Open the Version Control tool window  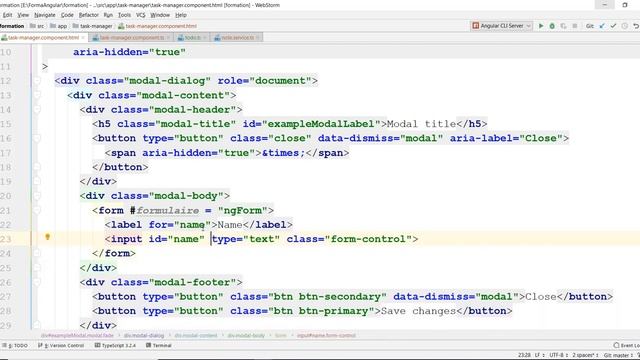pos(61,345)
